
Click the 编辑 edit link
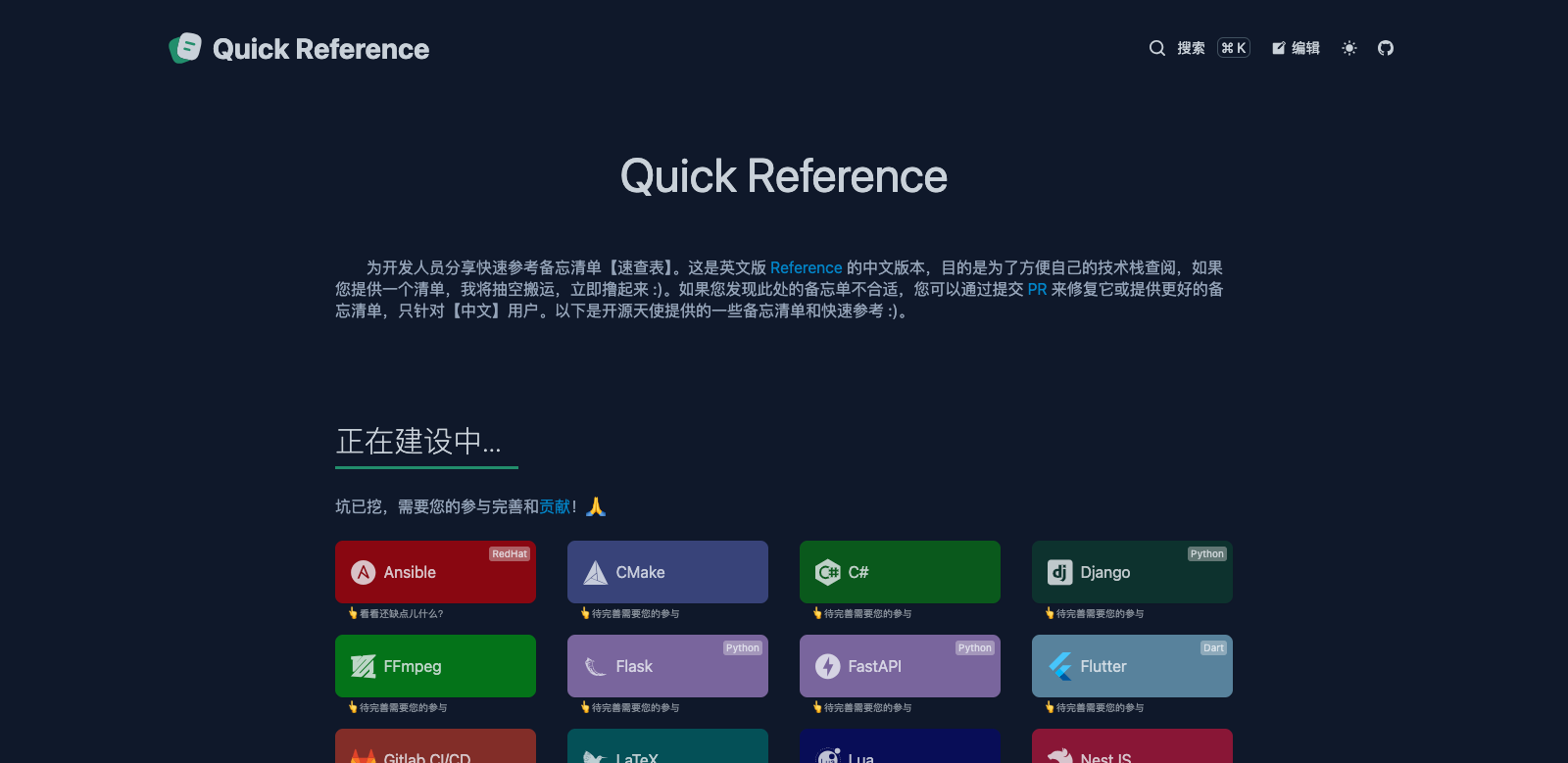(x=1296, y=48)
